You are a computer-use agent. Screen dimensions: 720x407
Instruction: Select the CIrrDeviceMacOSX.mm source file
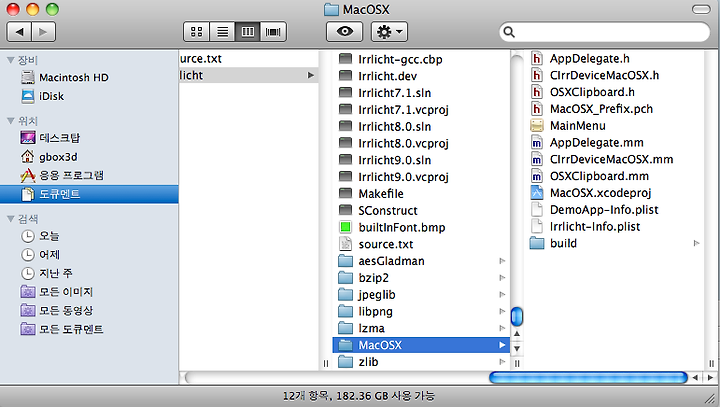614,159
